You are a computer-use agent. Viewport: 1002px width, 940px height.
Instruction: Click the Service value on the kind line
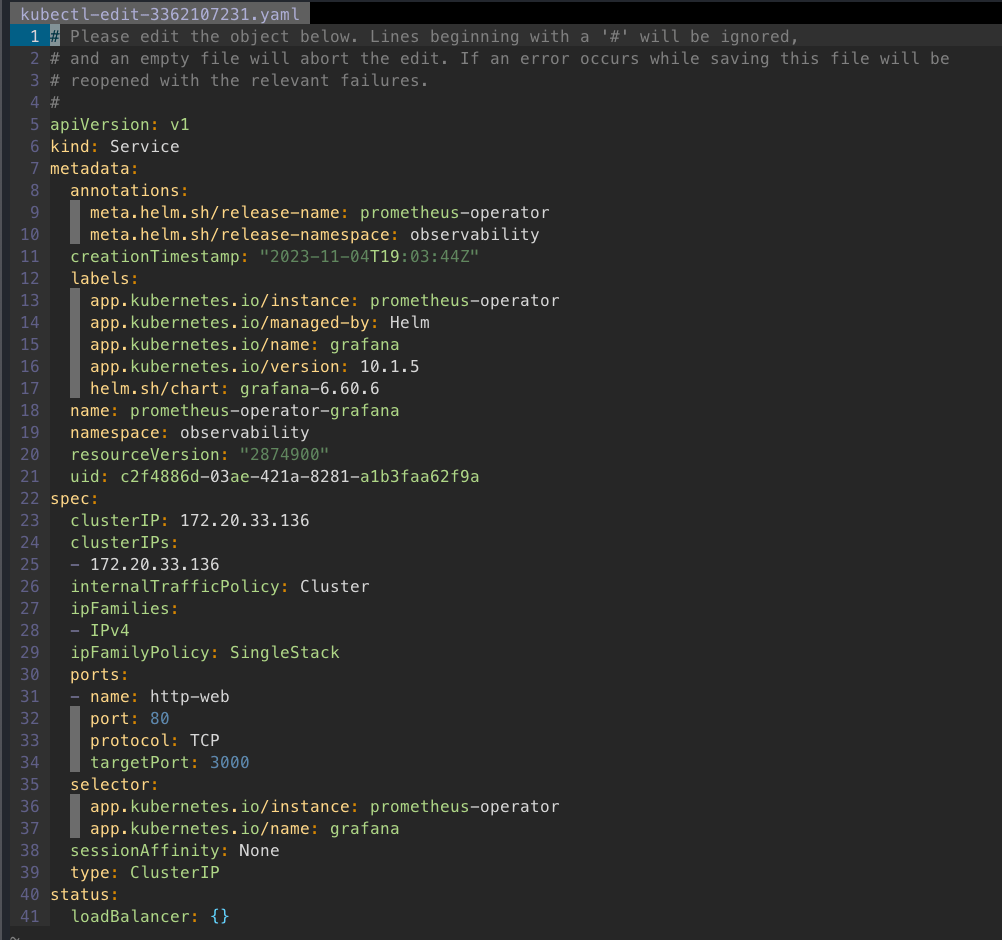pos(144,146)
